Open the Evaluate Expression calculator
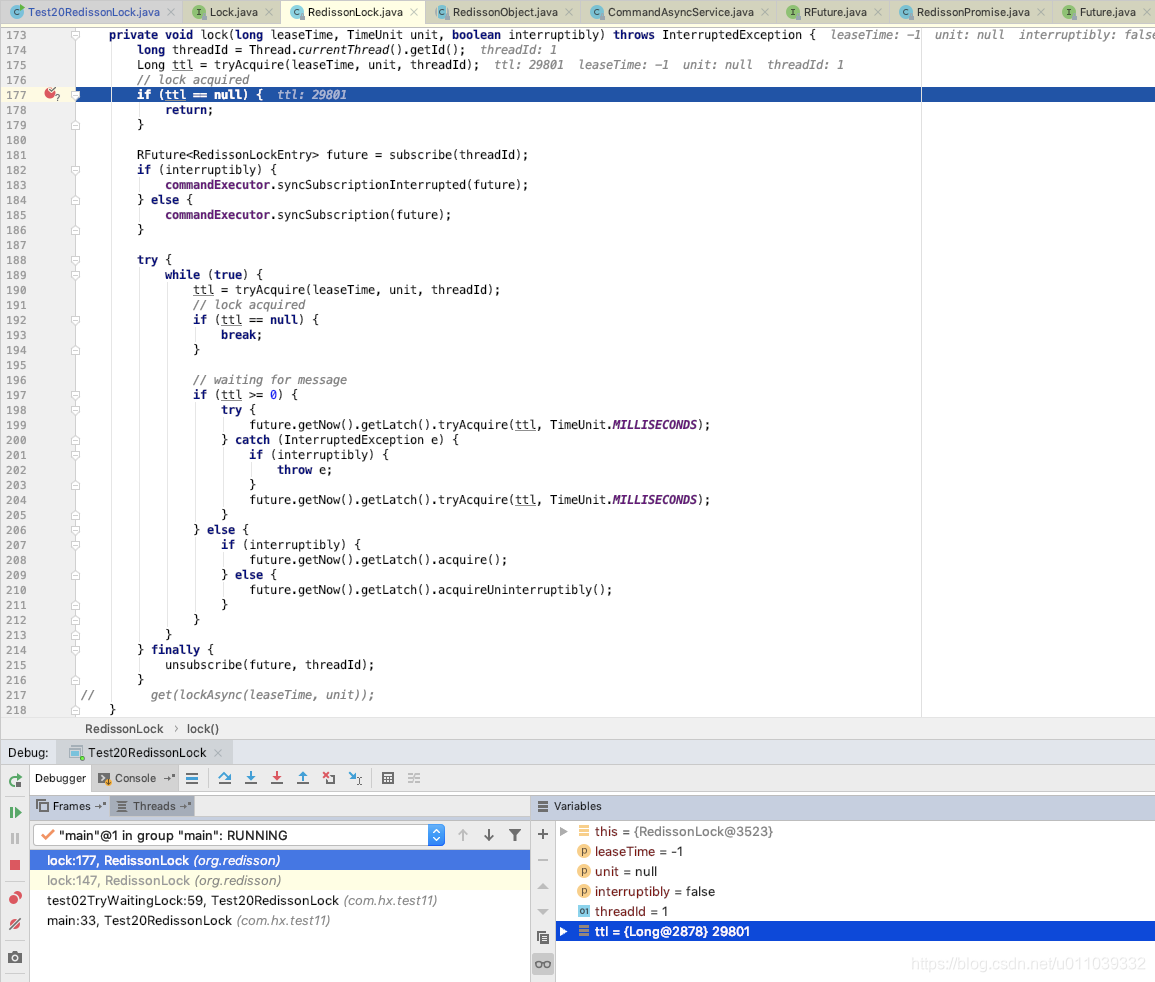Image resolution: width=1155 pixels, height=982 pixels. (x=388, y=778)
